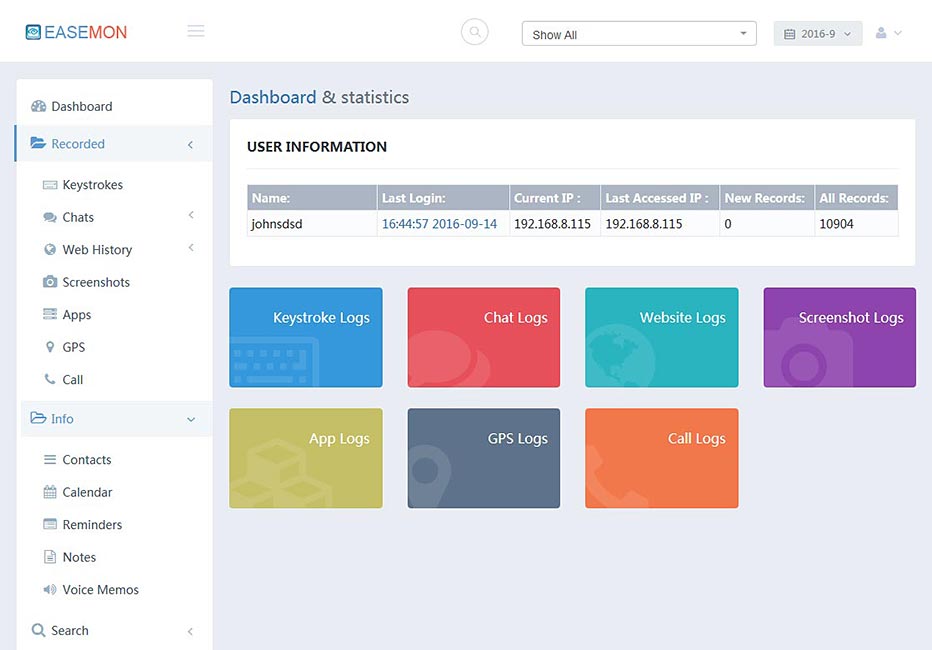
Task: Open the Show All dropdown
Action: pos(640,34)
